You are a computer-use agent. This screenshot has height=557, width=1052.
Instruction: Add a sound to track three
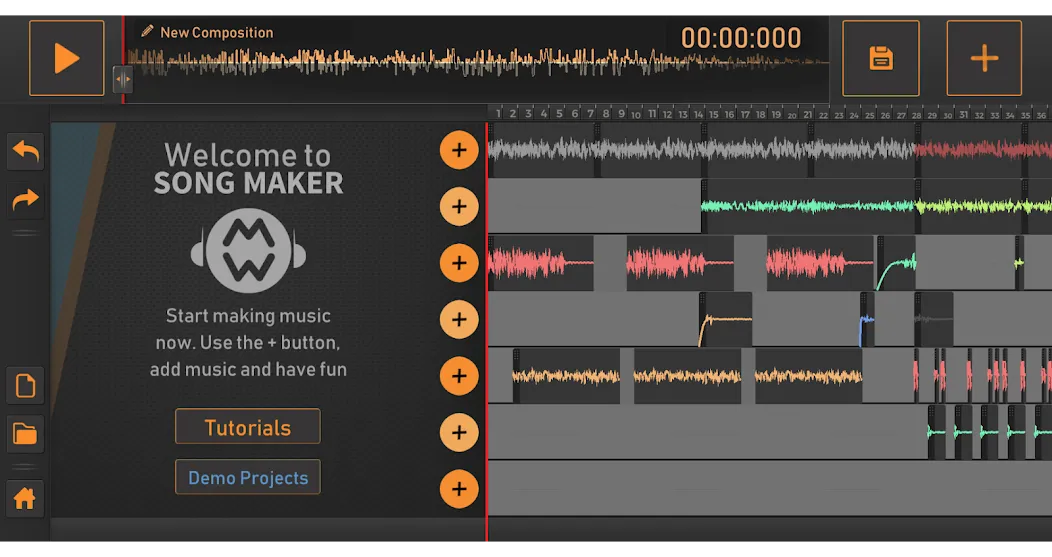pos(459,262)
